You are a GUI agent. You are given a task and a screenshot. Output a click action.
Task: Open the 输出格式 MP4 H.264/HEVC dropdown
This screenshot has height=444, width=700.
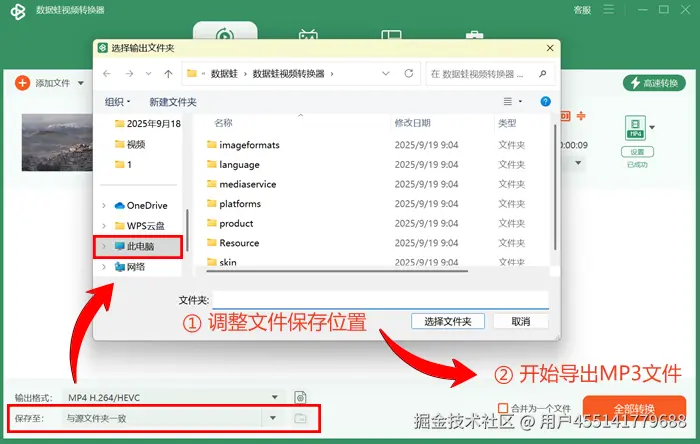[x=173, y=398]
